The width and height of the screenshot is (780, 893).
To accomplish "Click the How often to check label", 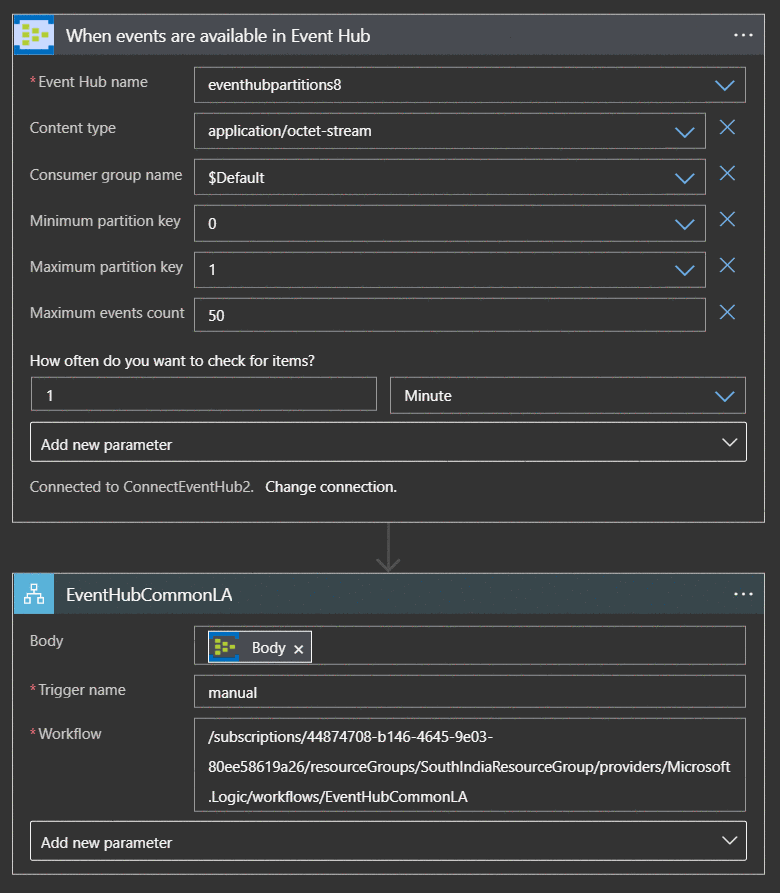I will tap(172, 361).
